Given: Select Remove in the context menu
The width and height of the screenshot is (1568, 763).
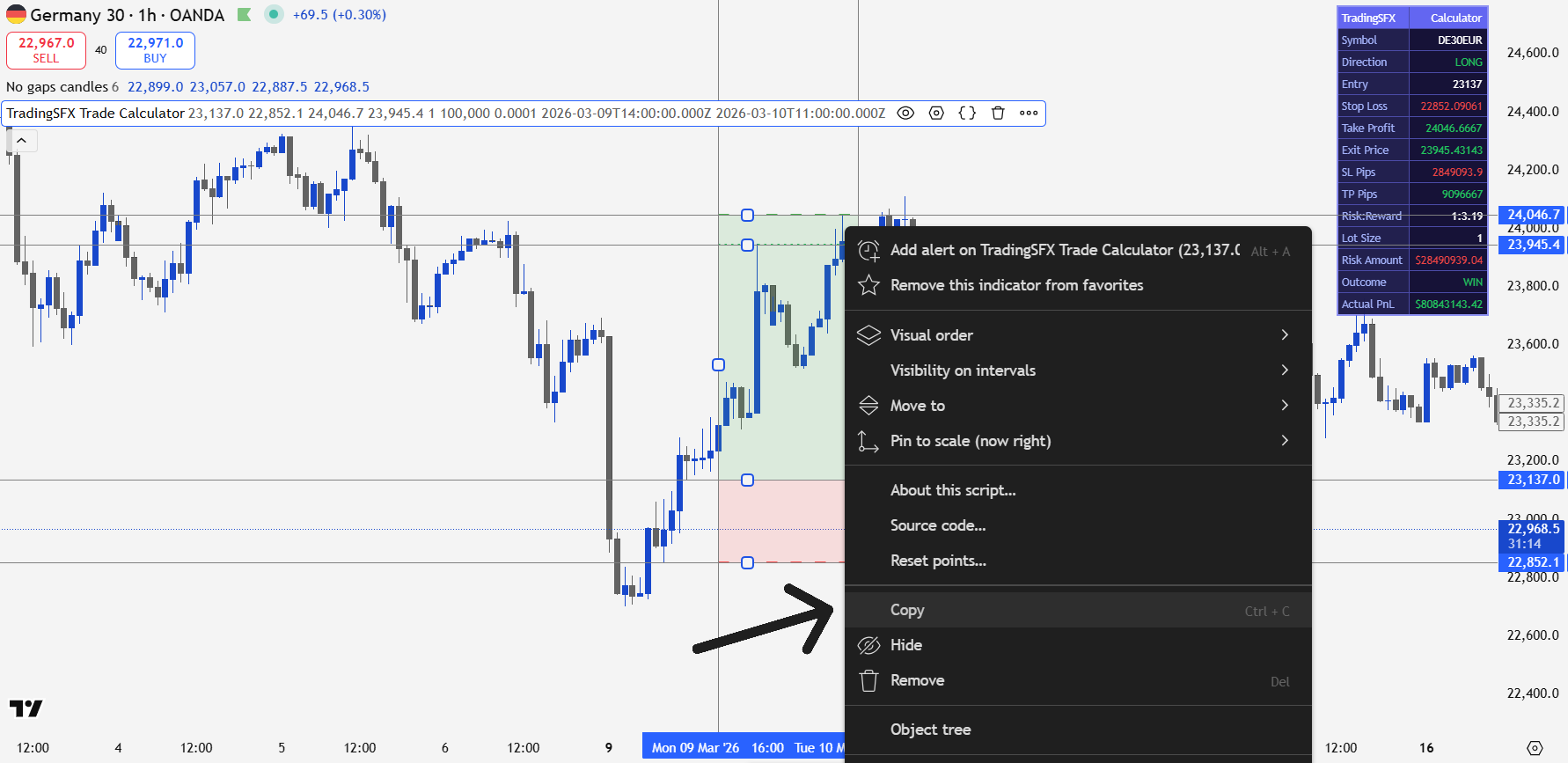Looking at the screenshot, I should (1078, 680).
